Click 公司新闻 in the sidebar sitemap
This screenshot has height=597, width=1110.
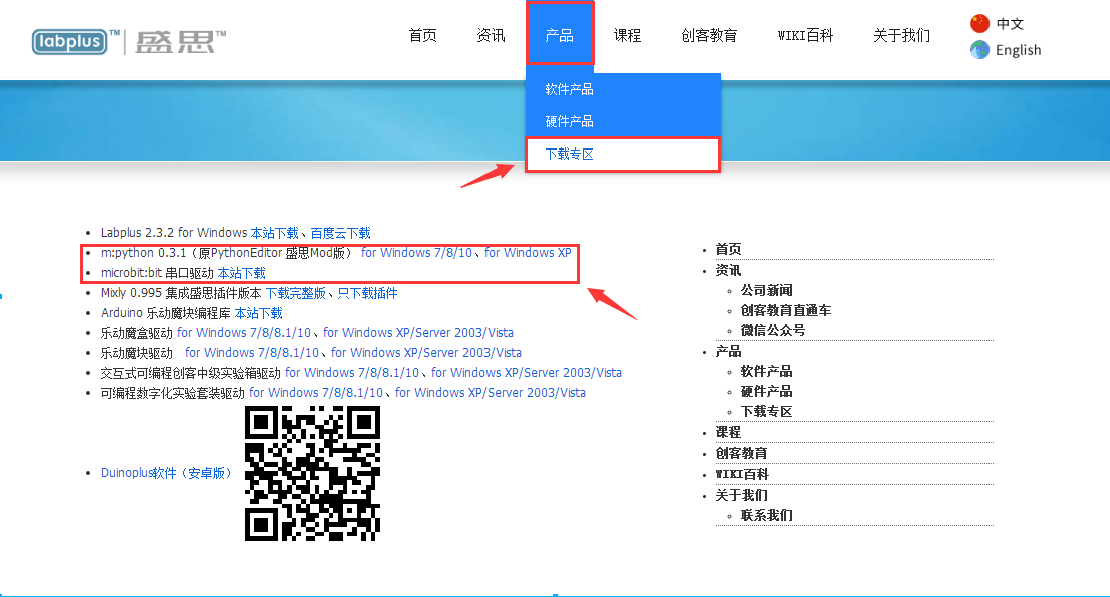767,290
